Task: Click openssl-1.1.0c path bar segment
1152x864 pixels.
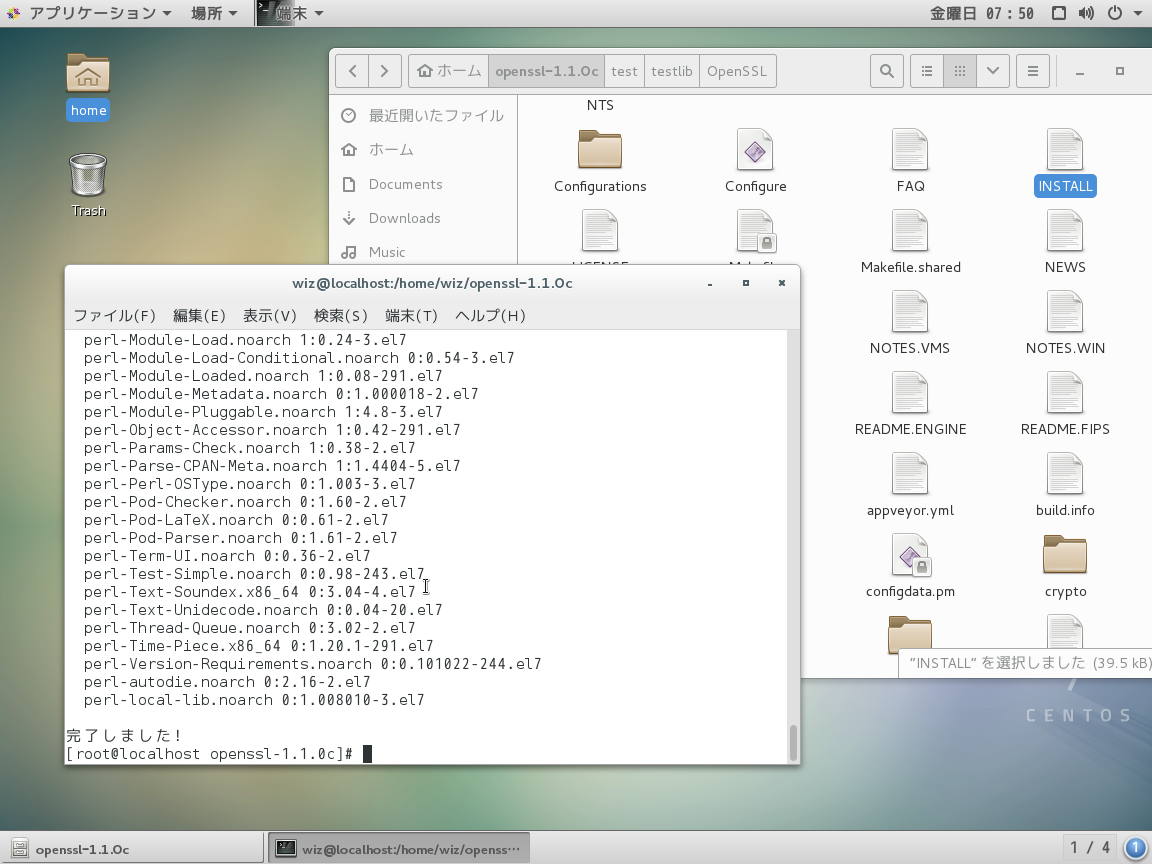Action: pos(547,71)
